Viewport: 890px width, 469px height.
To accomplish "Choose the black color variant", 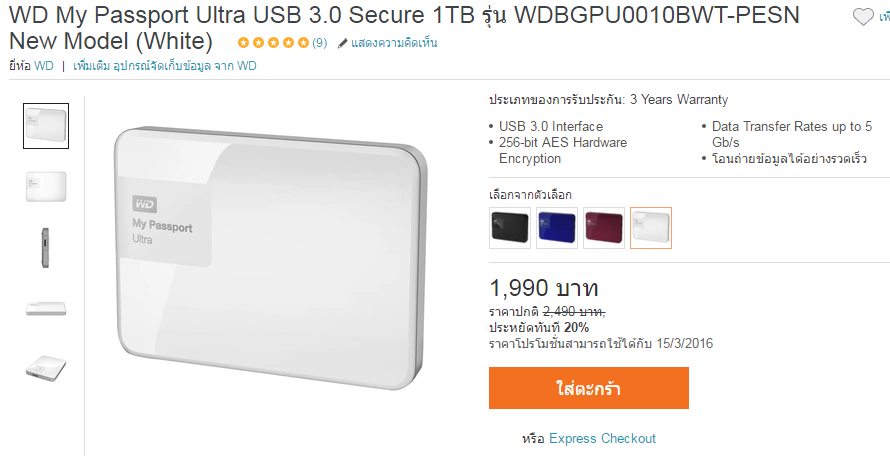I will (510, 228).
